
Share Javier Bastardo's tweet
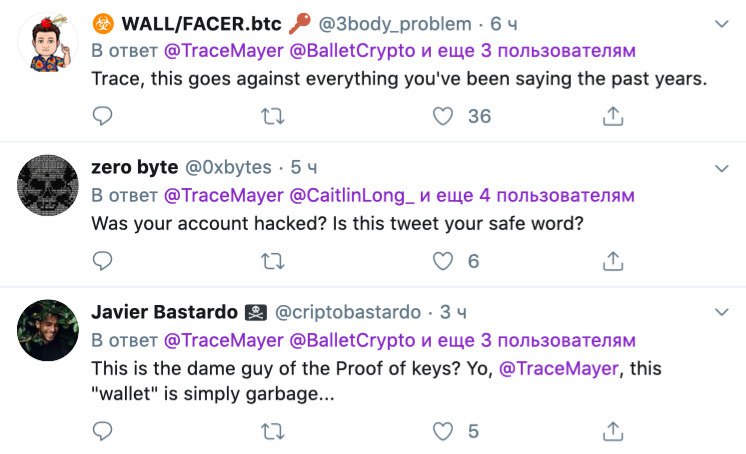613,431
